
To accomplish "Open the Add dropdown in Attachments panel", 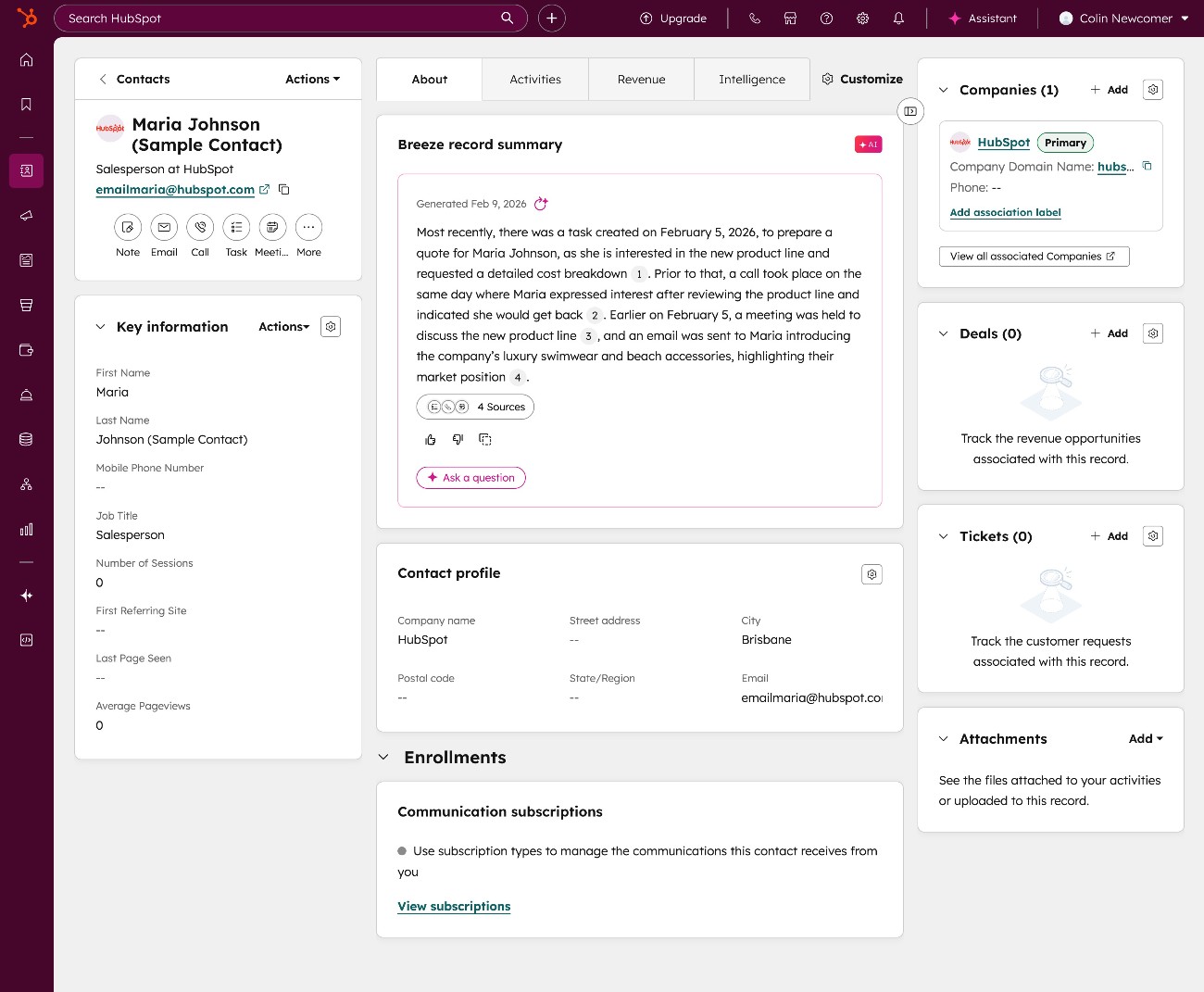I will pos(1145,738).
